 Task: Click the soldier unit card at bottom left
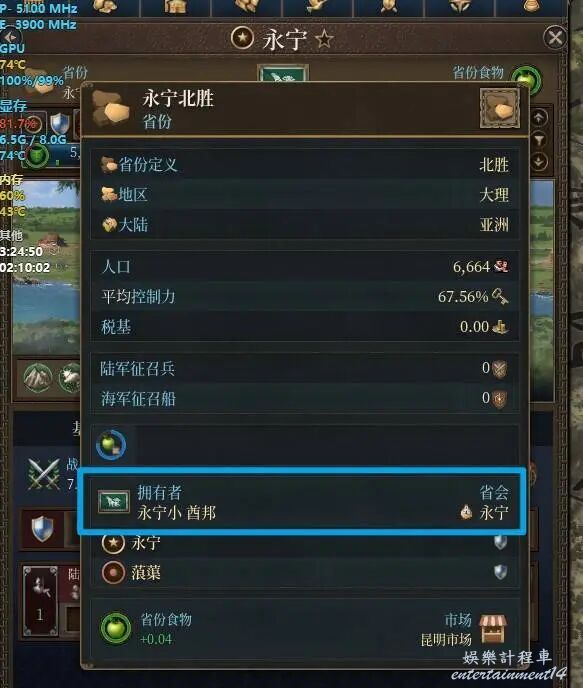40,601
